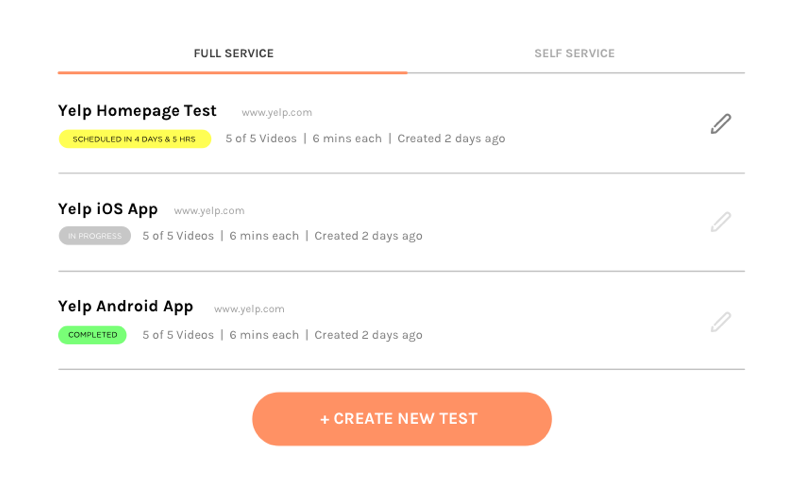The image size is (805, 492).
Task: Select 5 of 5 Videos under iOS App
Action: [178, 236]
